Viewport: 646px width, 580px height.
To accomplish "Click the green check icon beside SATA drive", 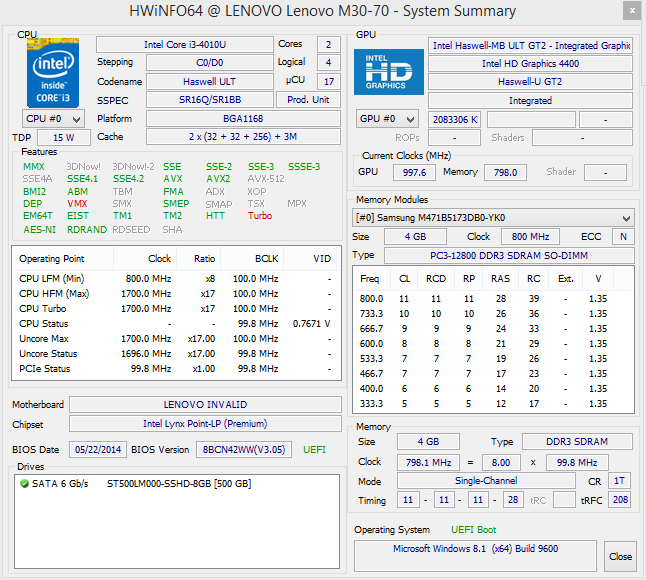I will [x=24, y=484].
